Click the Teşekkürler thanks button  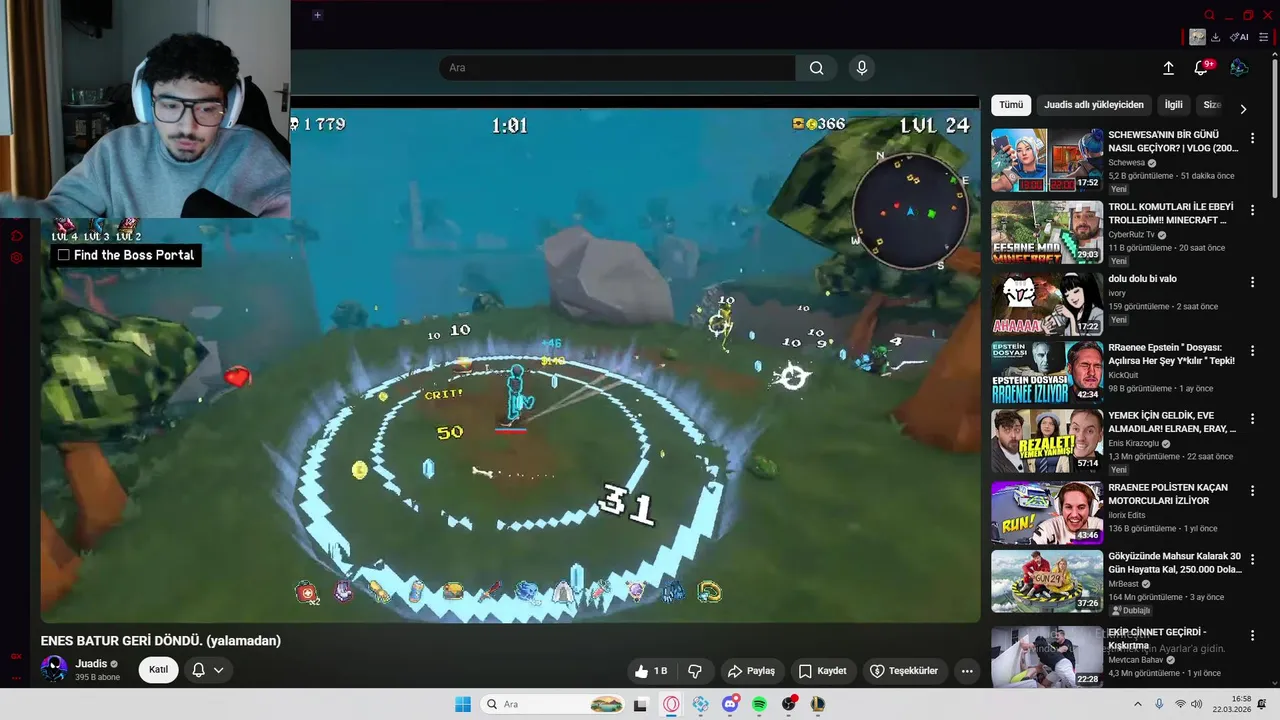point(904,671)
